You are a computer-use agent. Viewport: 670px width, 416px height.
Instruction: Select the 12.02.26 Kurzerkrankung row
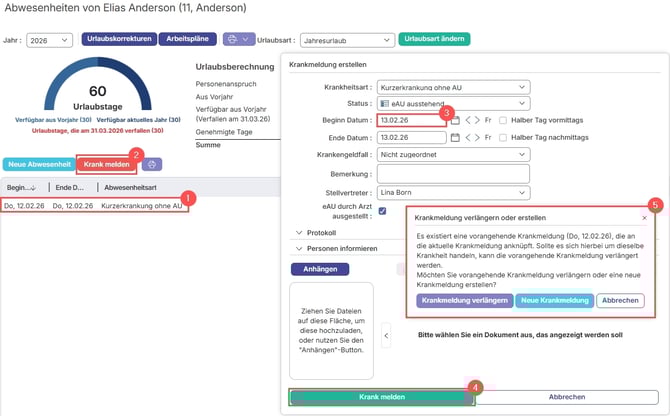(94, 206)
